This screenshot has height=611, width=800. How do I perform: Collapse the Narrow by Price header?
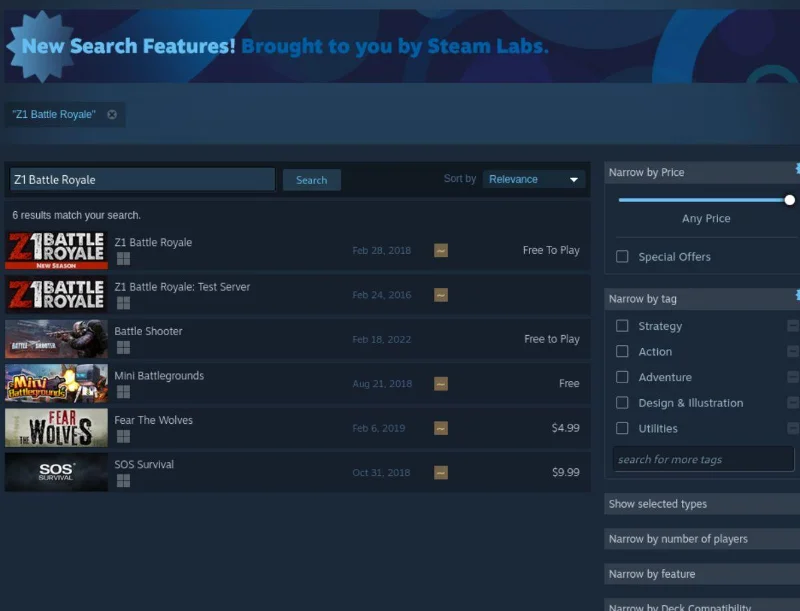[x=702, y=172]
